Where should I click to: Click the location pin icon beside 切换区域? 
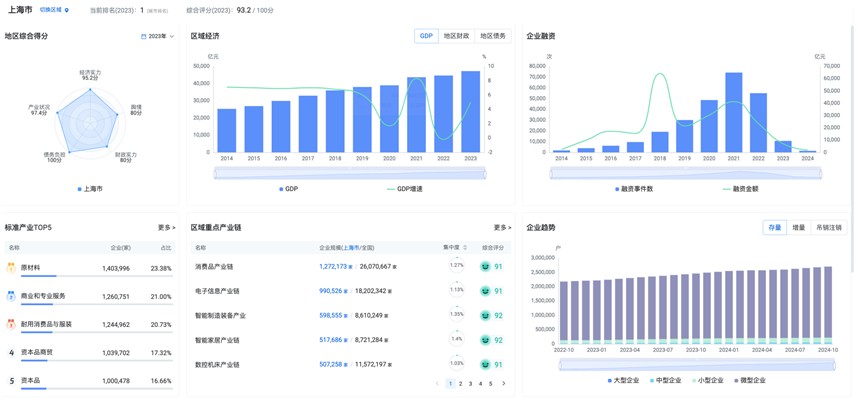point(67,9)
